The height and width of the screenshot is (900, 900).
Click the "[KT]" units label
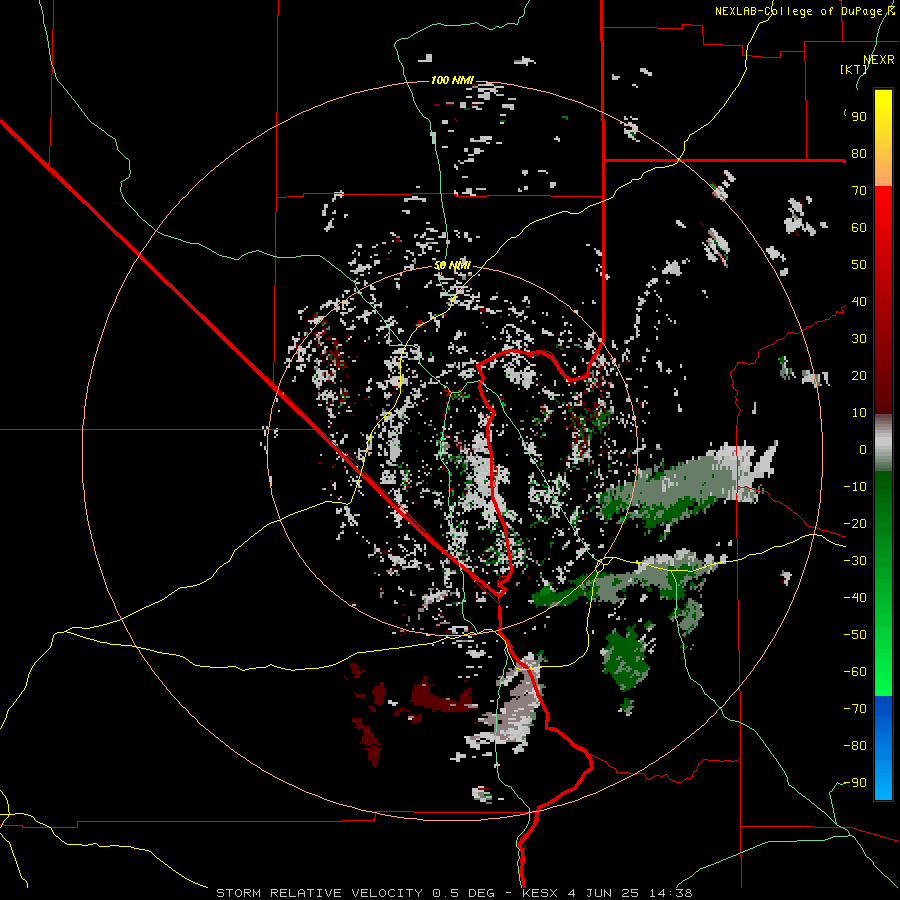854,69
